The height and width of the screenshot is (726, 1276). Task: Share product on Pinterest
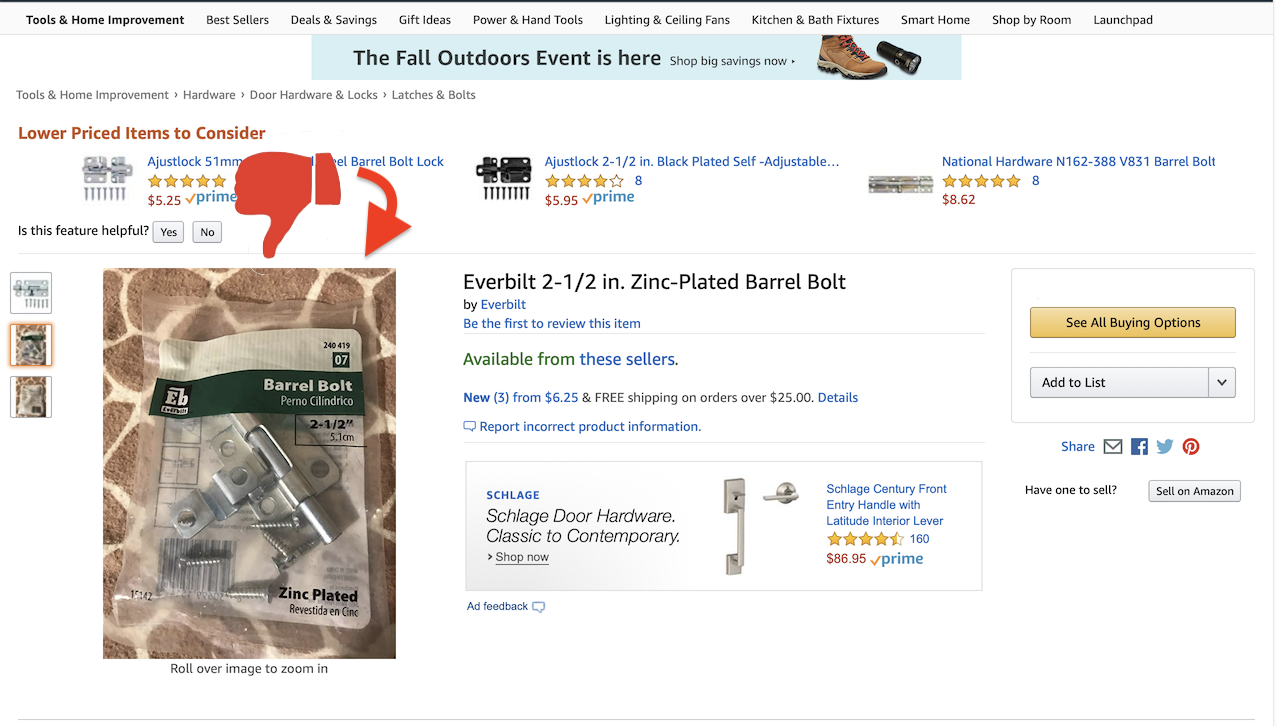click(x=1191, y=447)
